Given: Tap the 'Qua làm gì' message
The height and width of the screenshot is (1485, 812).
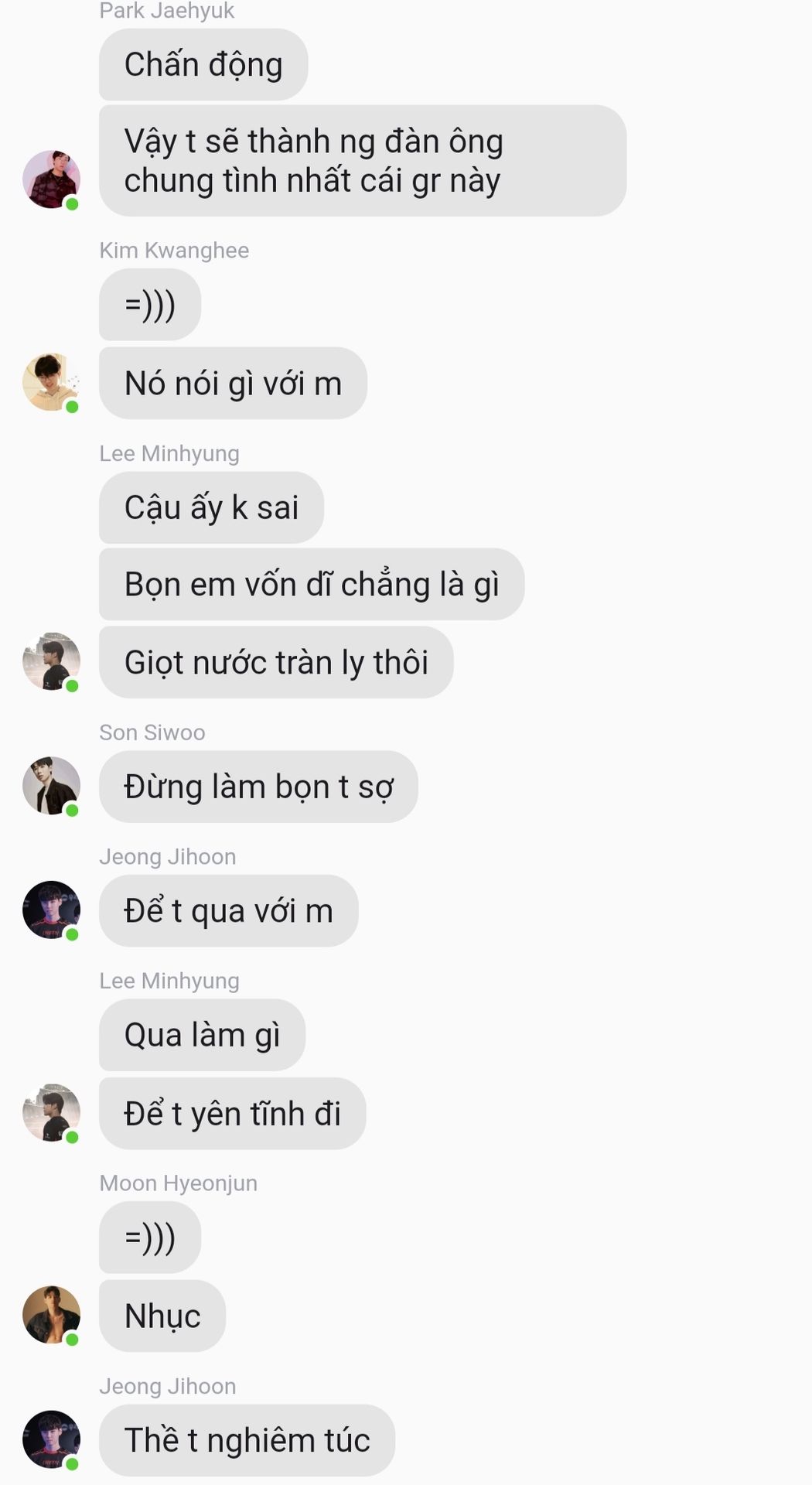Looking at the screenshot, I should 202,1035.
